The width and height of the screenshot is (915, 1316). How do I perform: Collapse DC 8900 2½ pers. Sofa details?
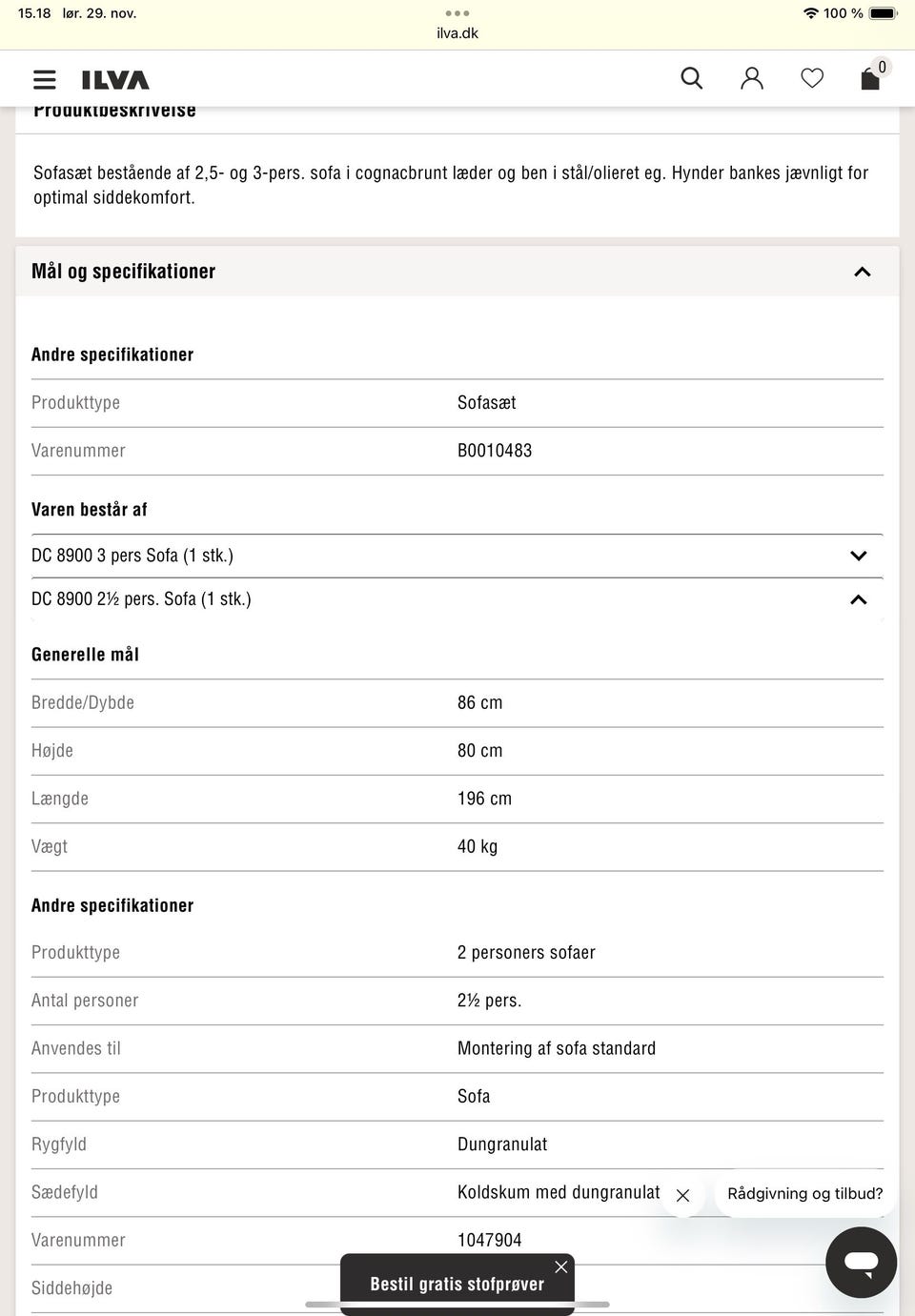pos(858,599)
